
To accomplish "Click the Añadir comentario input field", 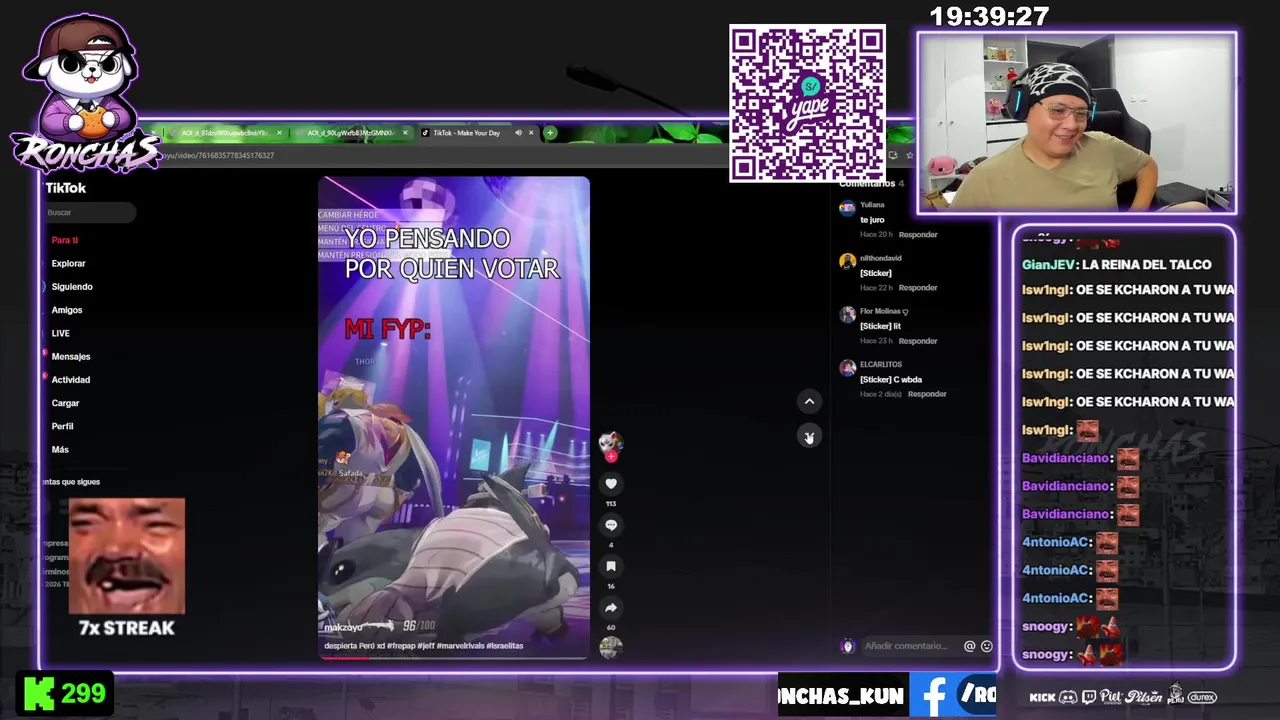I will [908, 646].
